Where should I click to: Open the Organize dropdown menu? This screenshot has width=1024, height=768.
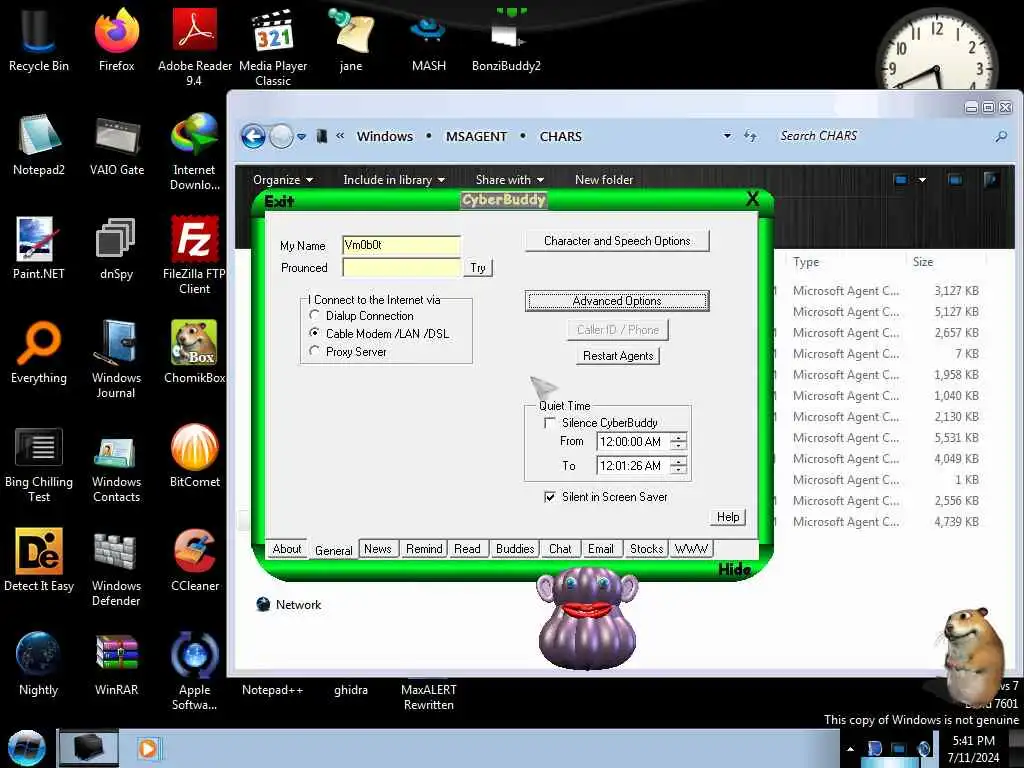(283, 180)
